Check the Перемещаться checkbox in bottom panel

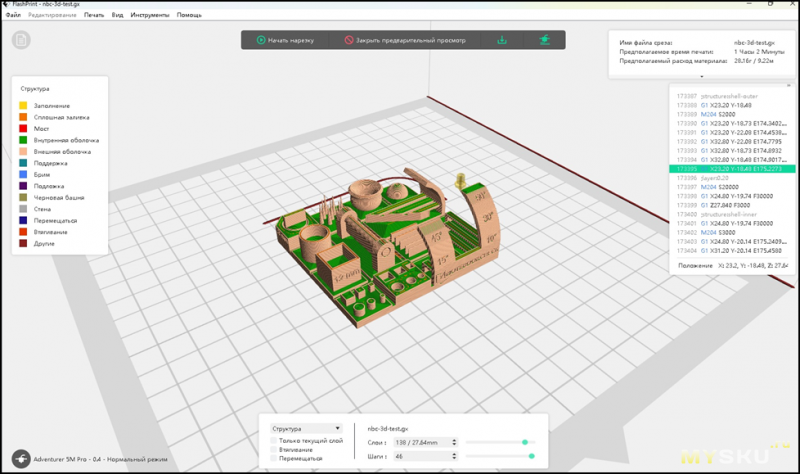coord(276,458)
